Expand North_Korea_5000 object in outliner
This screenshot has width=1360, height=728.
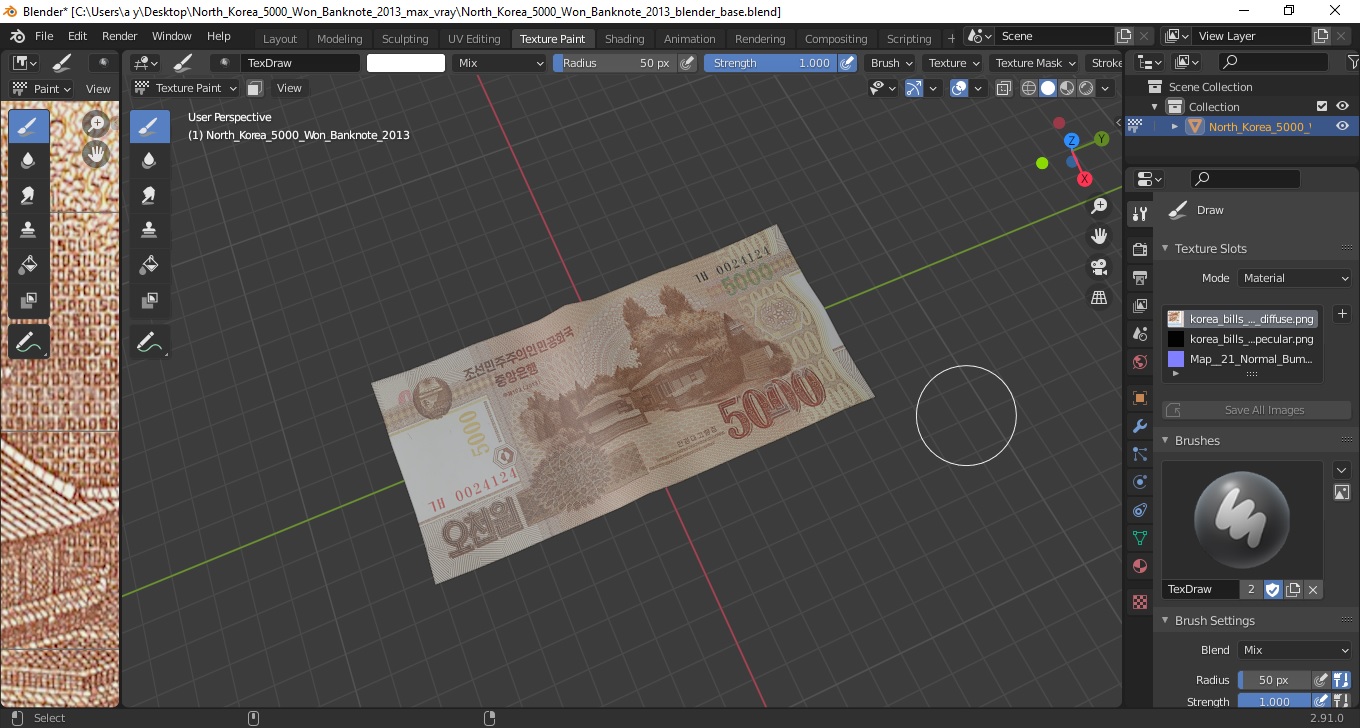[1175, 126]
